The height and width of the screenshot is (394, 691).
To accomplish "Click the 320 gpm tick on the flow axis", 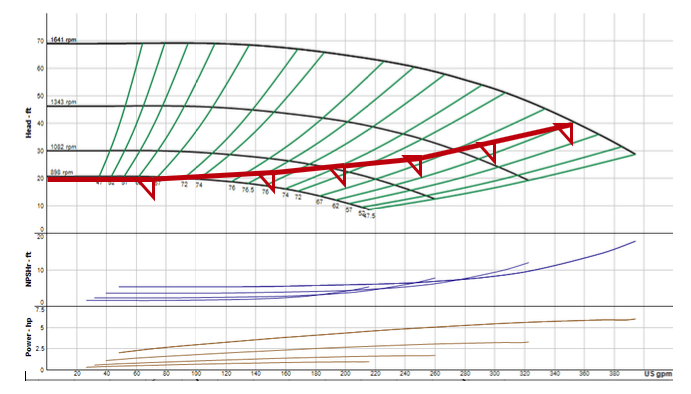I will (x=525, y=374).
